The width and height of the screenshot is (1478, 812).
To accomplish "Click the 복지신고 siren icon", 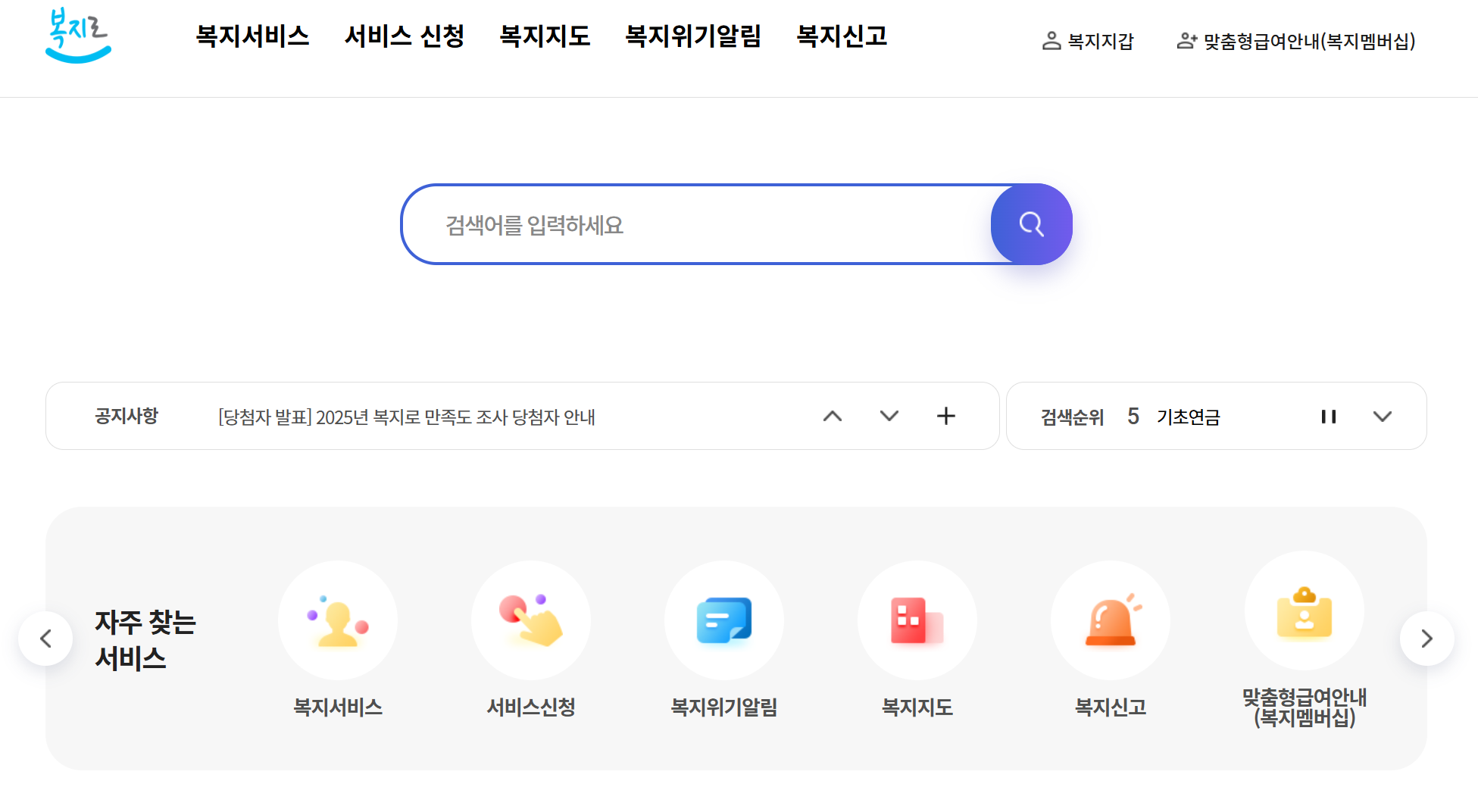I will pyautogui.click(x=1111, y=620).
